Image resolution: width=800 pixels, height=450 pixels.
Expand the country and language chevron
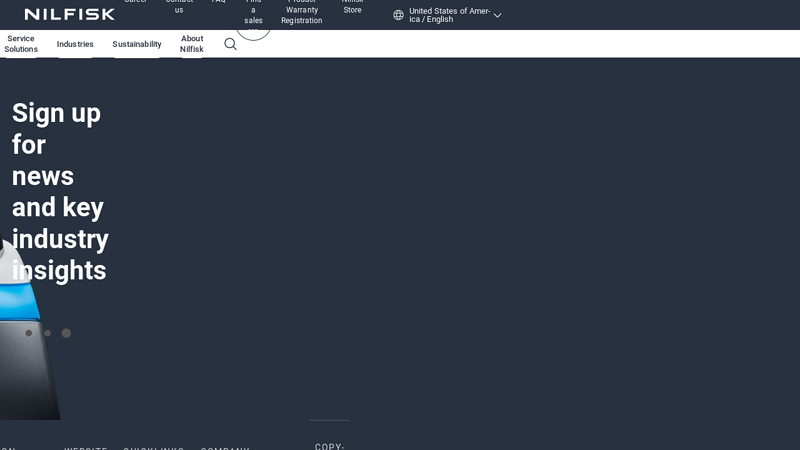click(x=497, y=15)
